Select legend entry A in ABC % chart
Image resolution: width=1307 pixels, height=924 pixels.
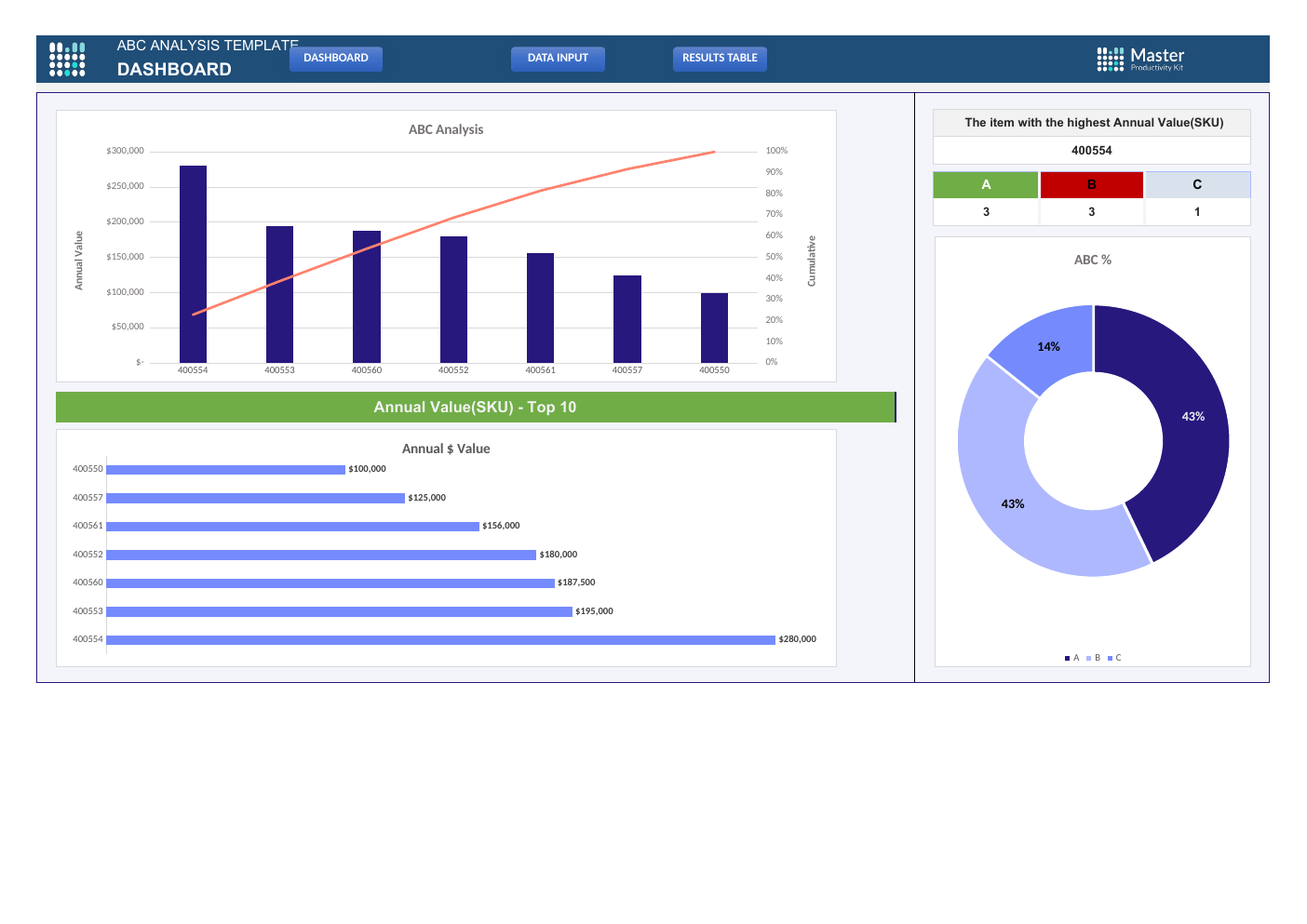click(x=1071, y=658)
